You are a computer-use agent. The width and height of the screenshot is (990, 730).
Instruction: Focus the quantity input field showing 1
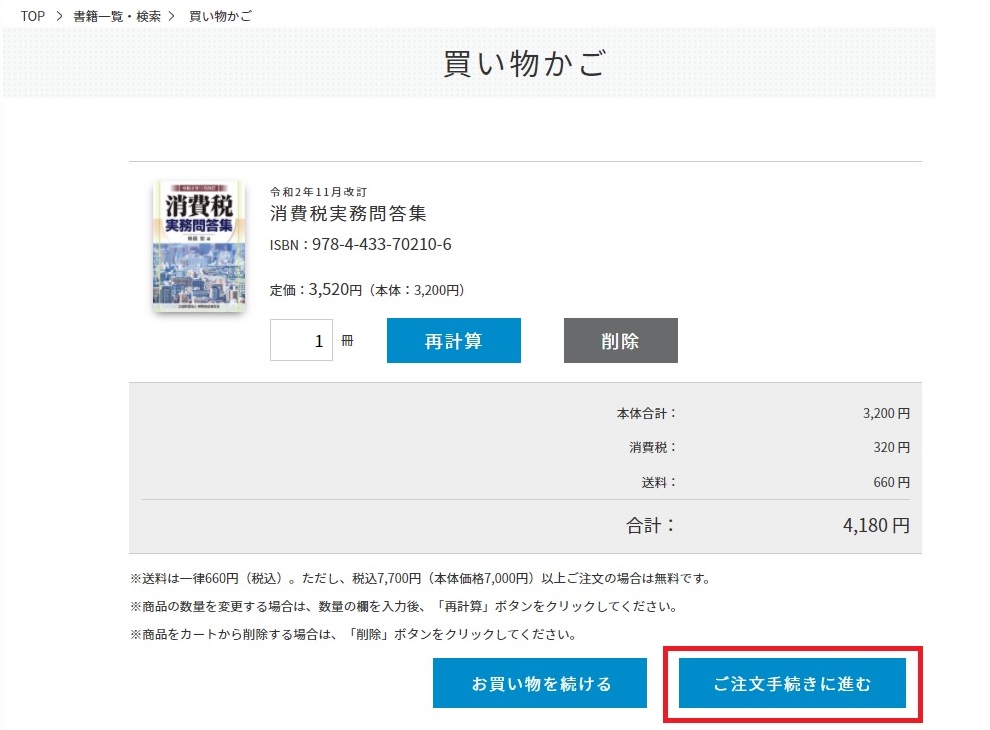pos(301,340)
